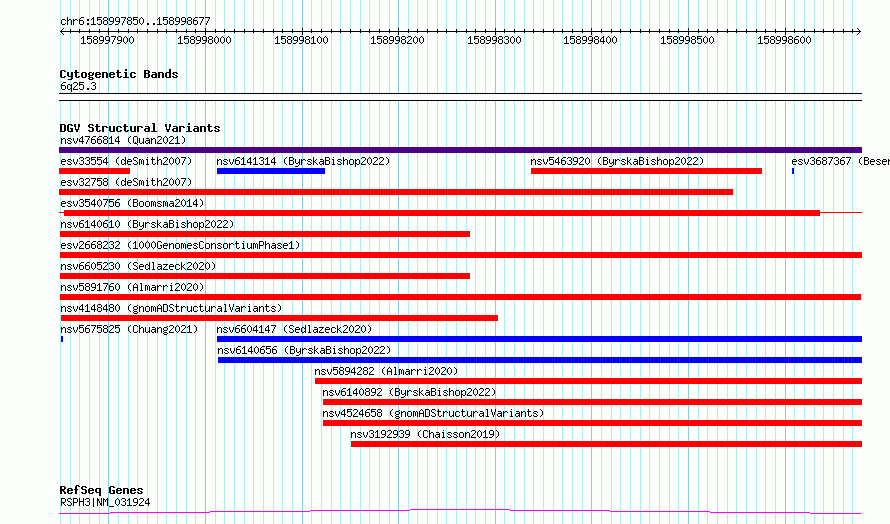The image size is (890, 524).
Task: Click the nsv4766814 (Quan2021) variant label
Action: point(123,140)
